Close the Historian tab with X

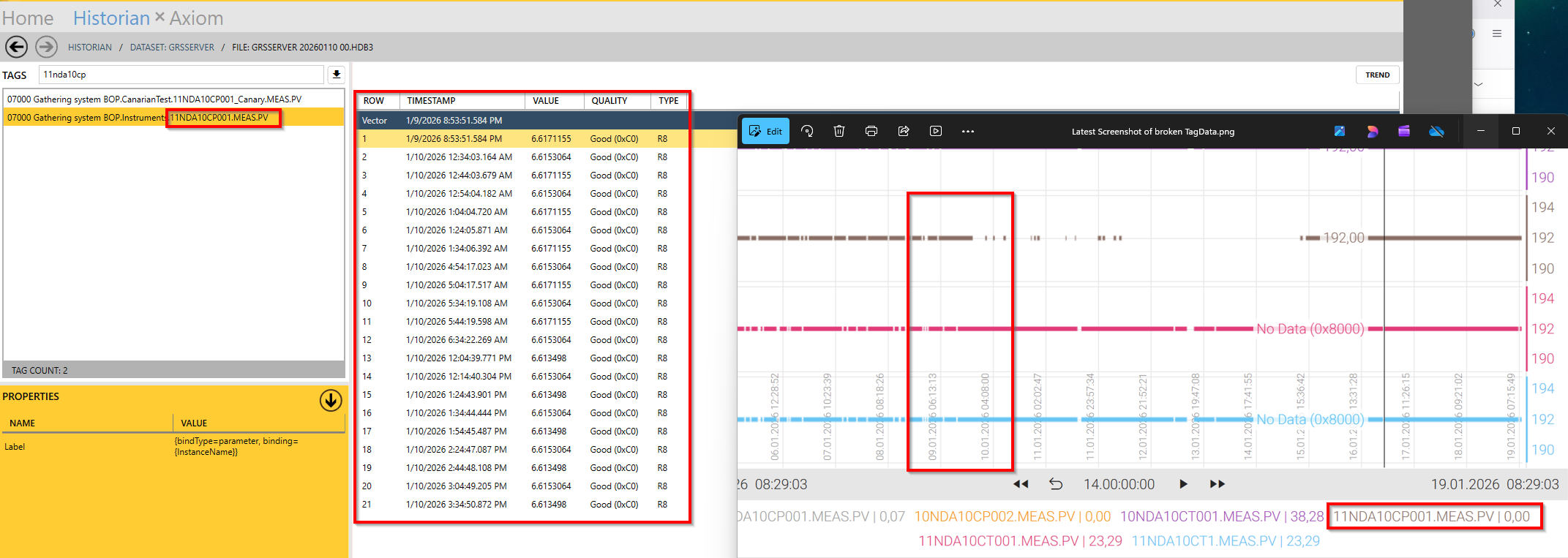tap(160, 16)
